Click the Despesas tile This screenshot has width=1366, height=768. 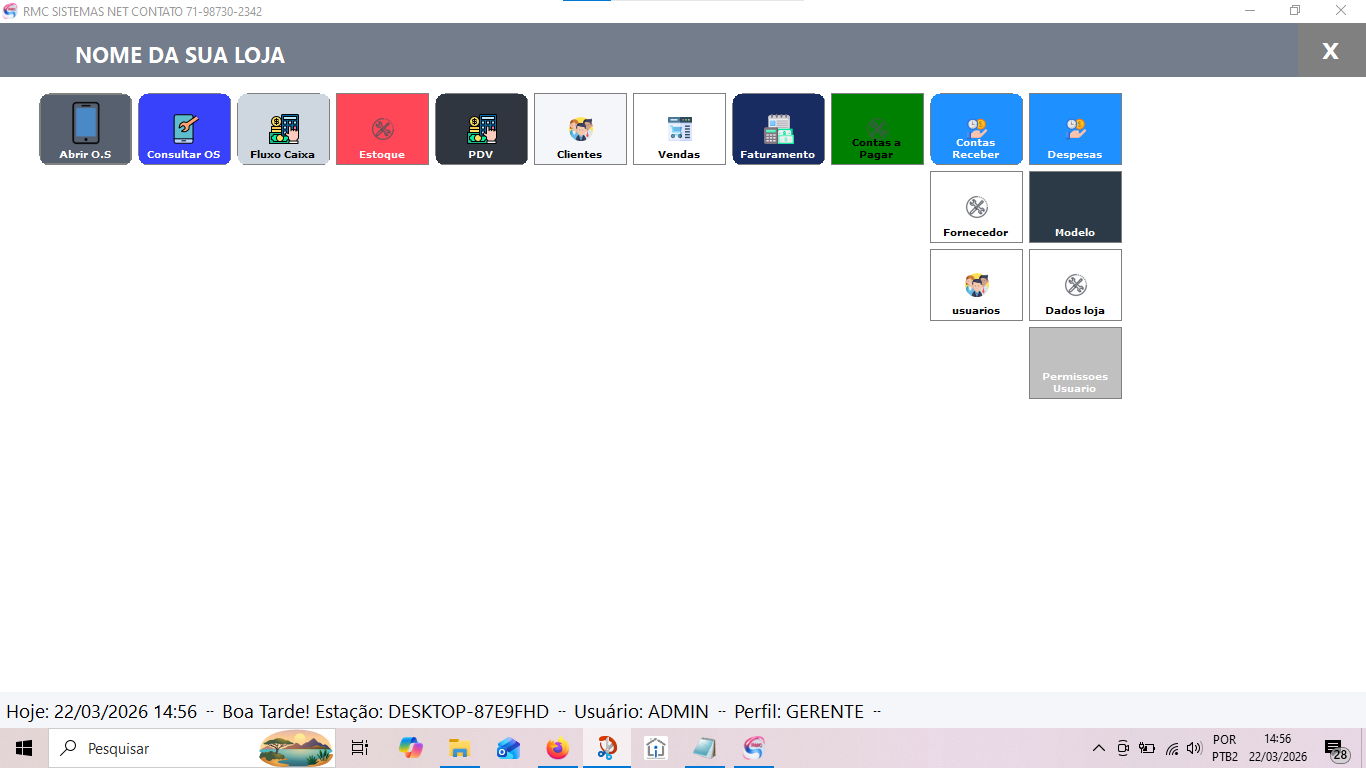pos(1075,129)
